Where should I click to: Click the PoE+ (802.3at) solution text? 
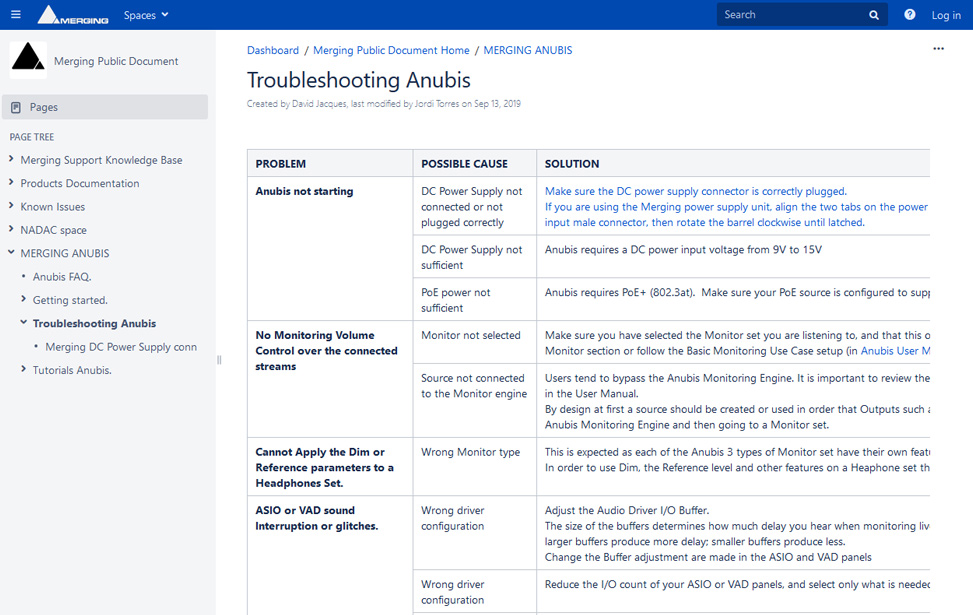tap(737, 292)
